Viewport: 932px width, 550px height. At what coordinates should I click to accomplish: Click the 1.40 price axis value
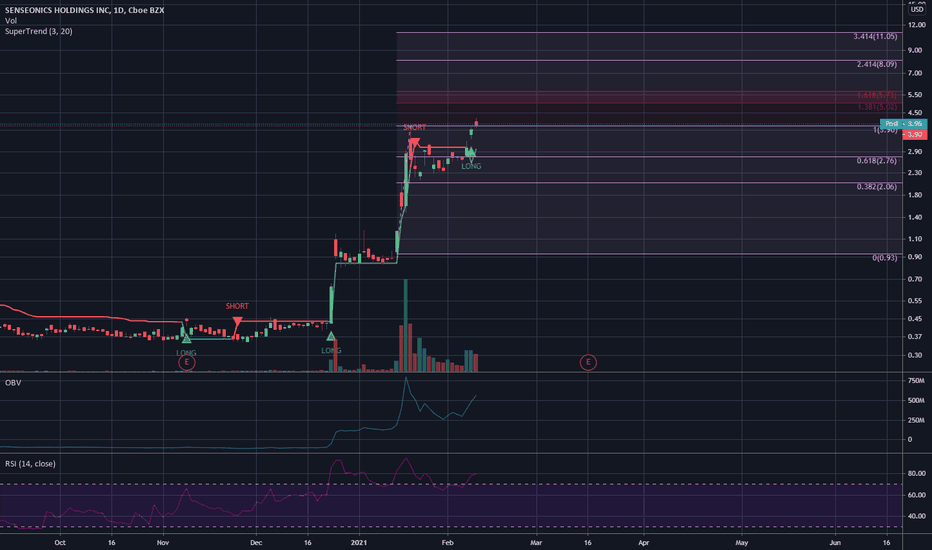[915, 218]
